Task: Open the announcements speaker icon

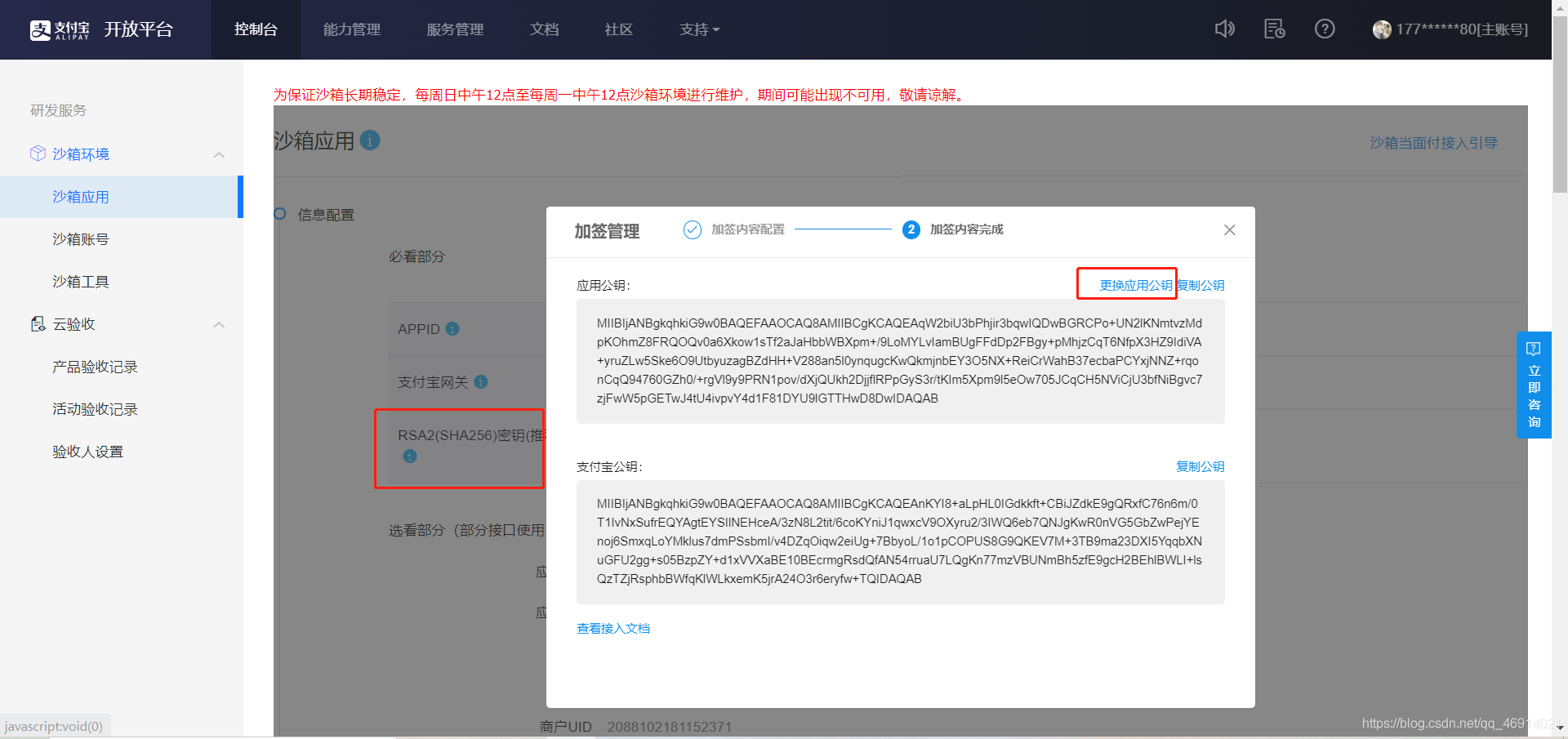Action: [1224, 29]
